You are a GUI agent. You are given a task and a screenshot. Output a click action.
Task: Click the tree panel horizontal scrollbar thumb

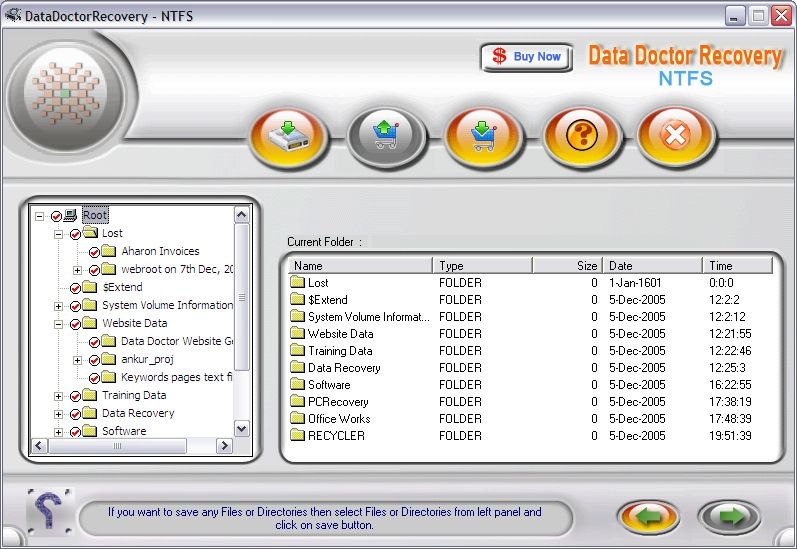[117, 446]
